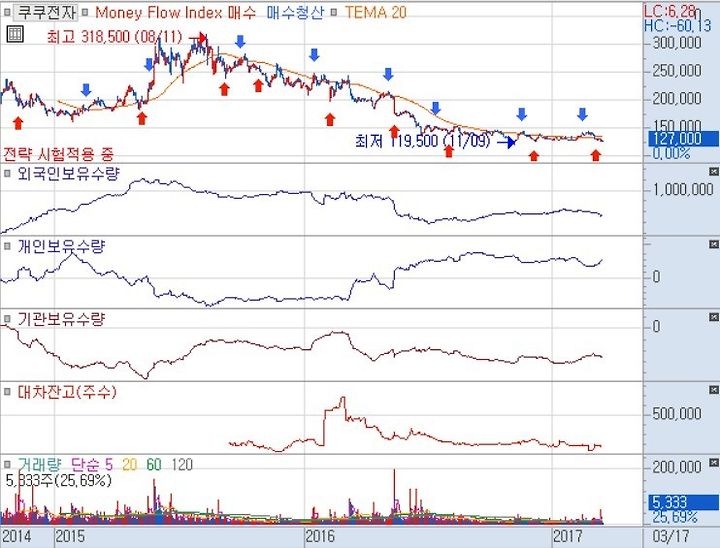The image size is (720, 548).
Task: Select the 외국인보유수량 panel title
Action: (68, 174)
